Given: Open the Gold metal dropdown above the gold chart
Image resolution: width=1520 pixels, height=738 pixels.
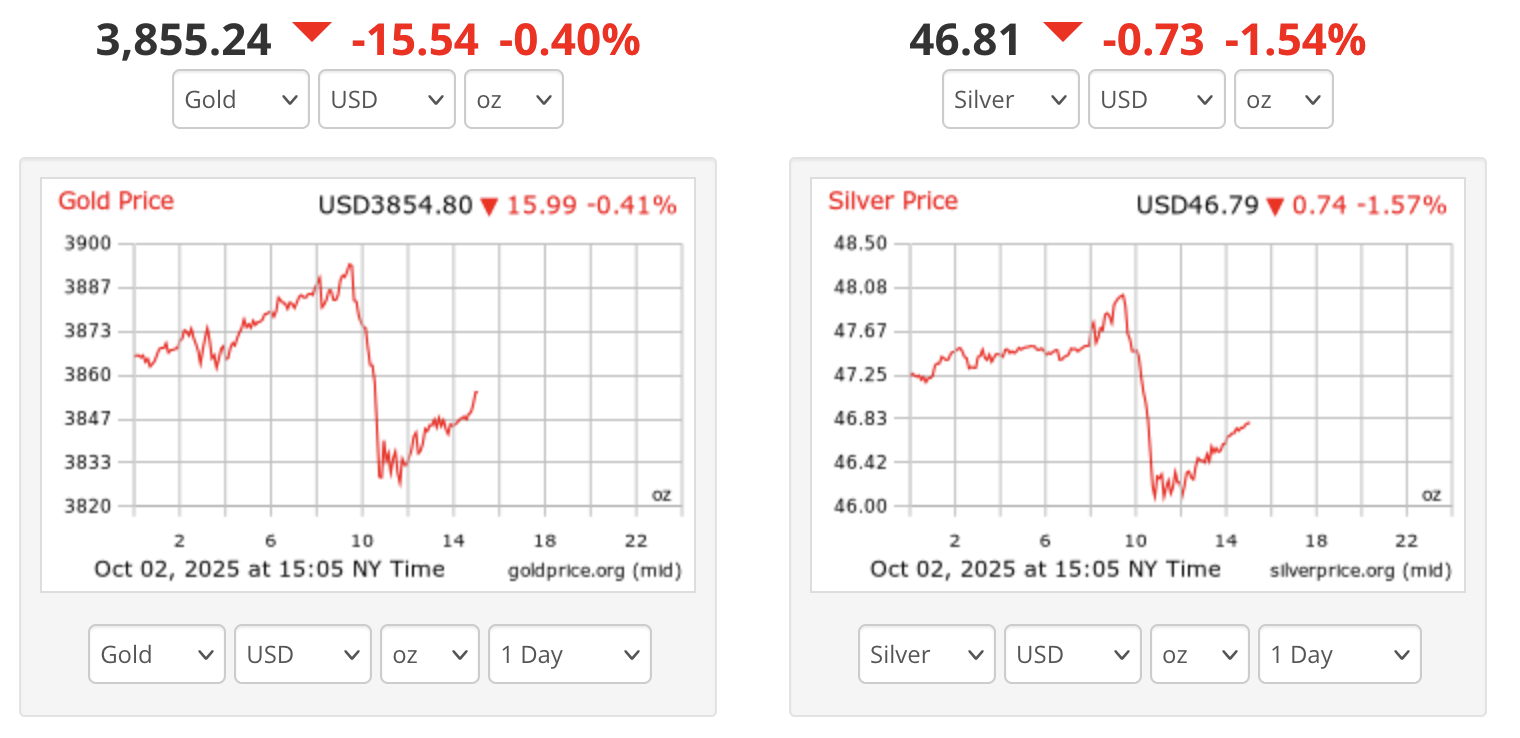Looking at the screenshot, I should tap(240, 99).
